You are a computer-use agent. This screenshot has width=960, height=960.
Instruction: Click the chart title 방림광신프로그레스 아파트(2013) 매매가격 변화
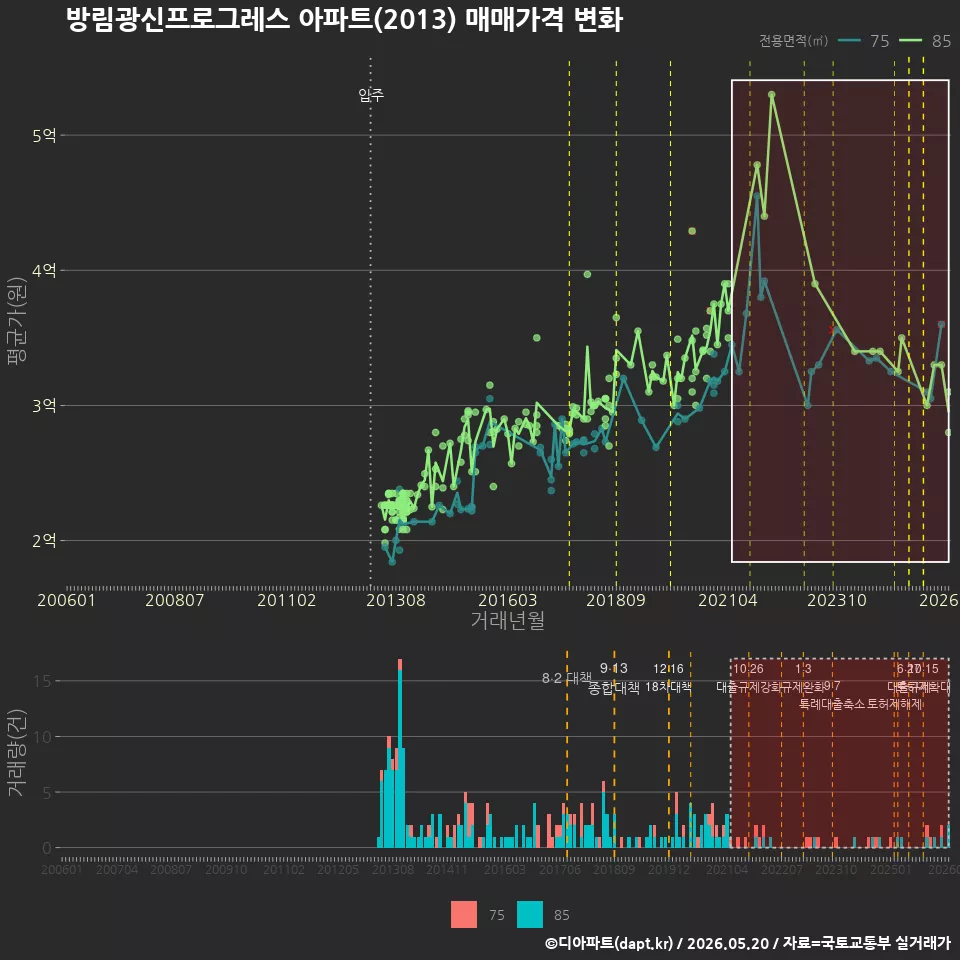click(x=344, y=20)
